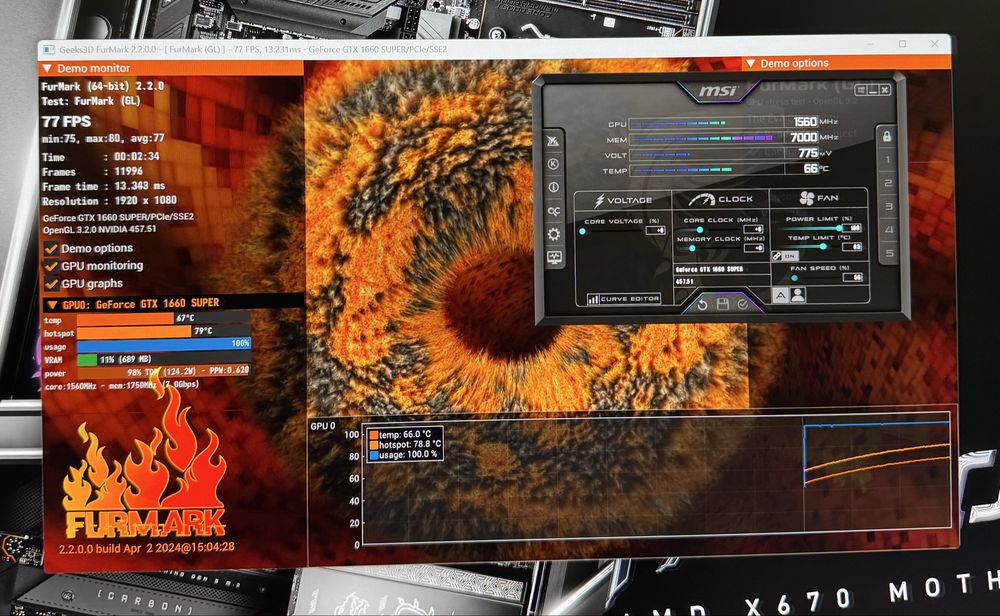Open the Curve Editor in Afterburner
This screenshot has height=616, width=1000.
click(x=624, y=298)
